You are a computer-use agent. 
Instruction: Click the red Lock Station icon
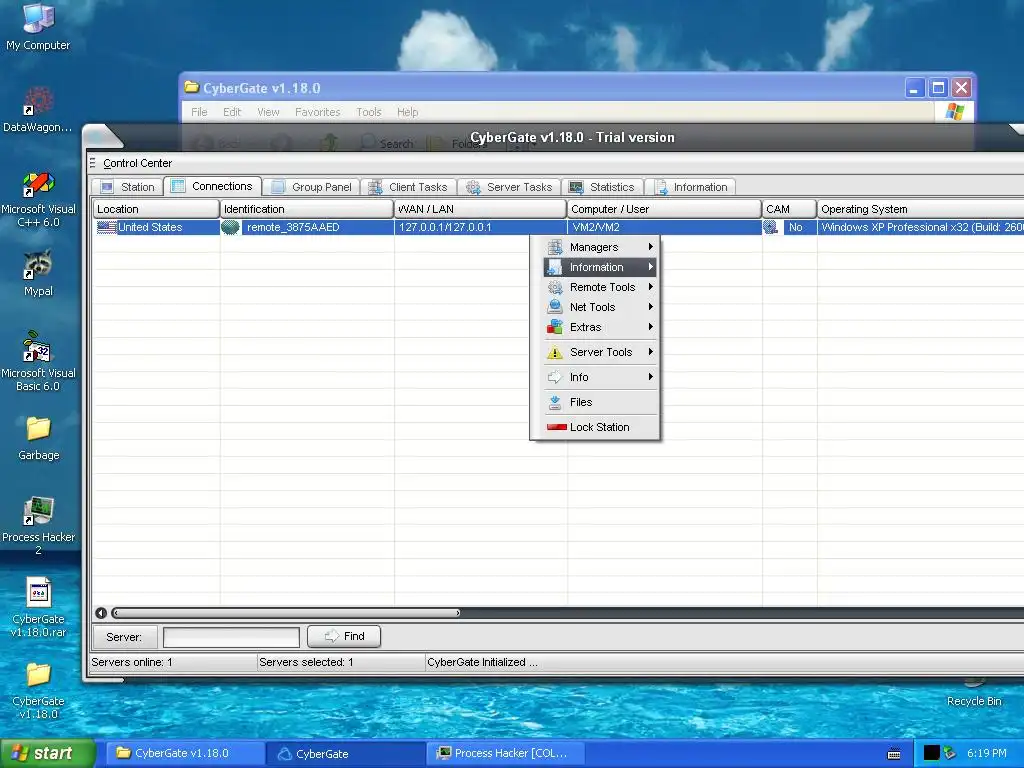(x=556, y=427)
